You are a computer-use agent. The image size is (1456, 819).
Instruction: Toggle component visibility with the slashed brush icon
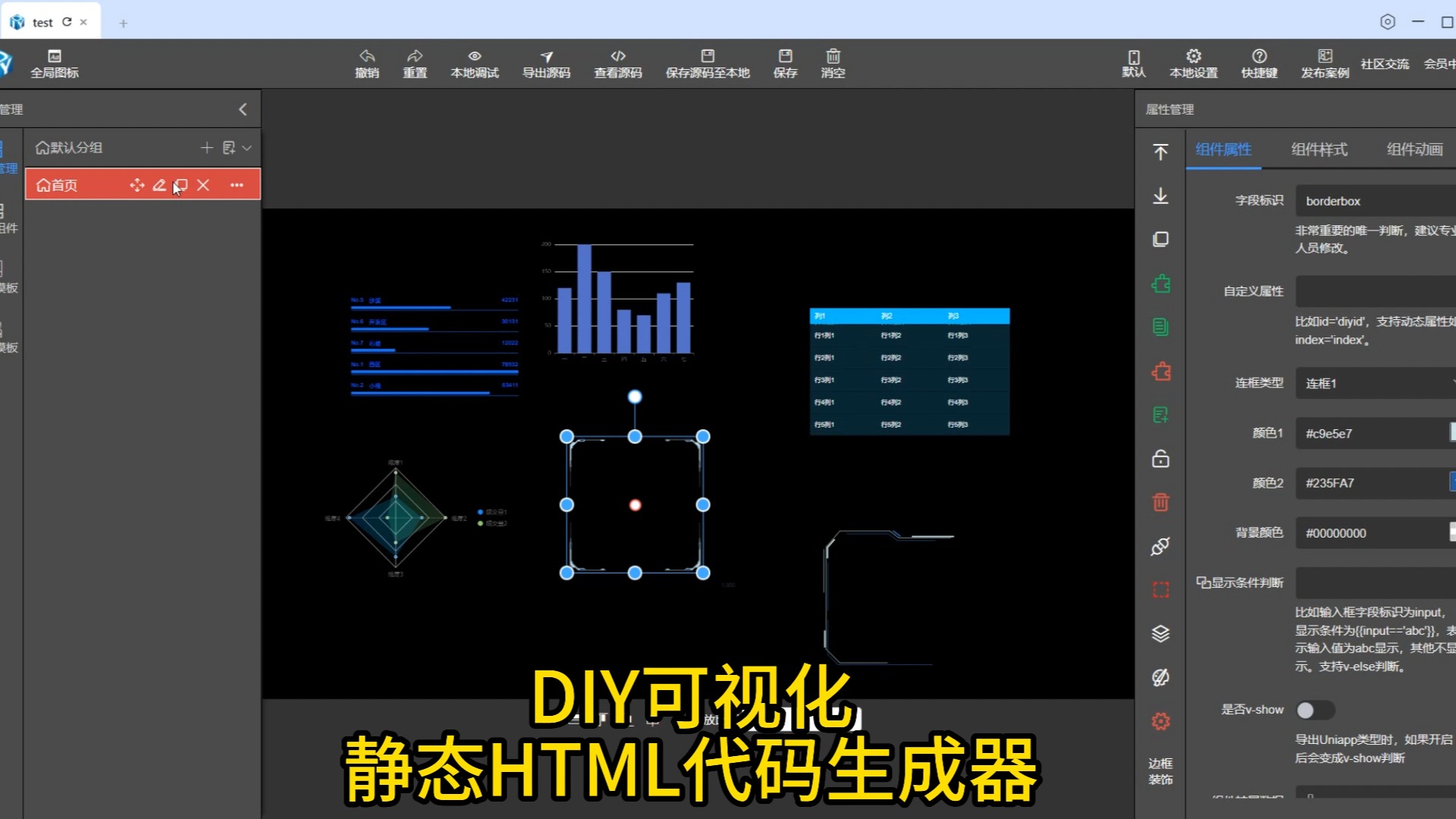pyautogui.click(x=1160, y=676)
